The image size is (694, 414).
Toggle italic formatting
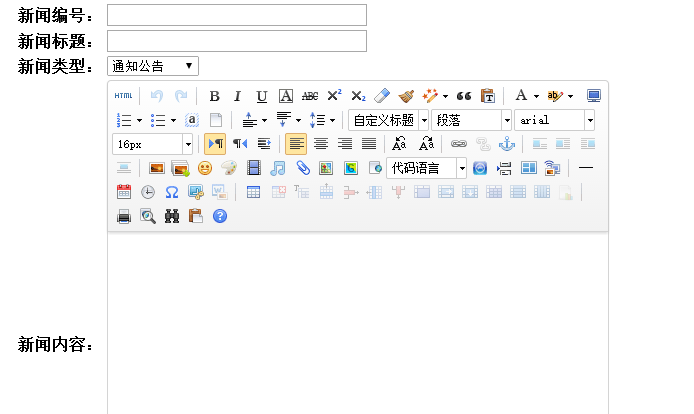coord(238,96)
